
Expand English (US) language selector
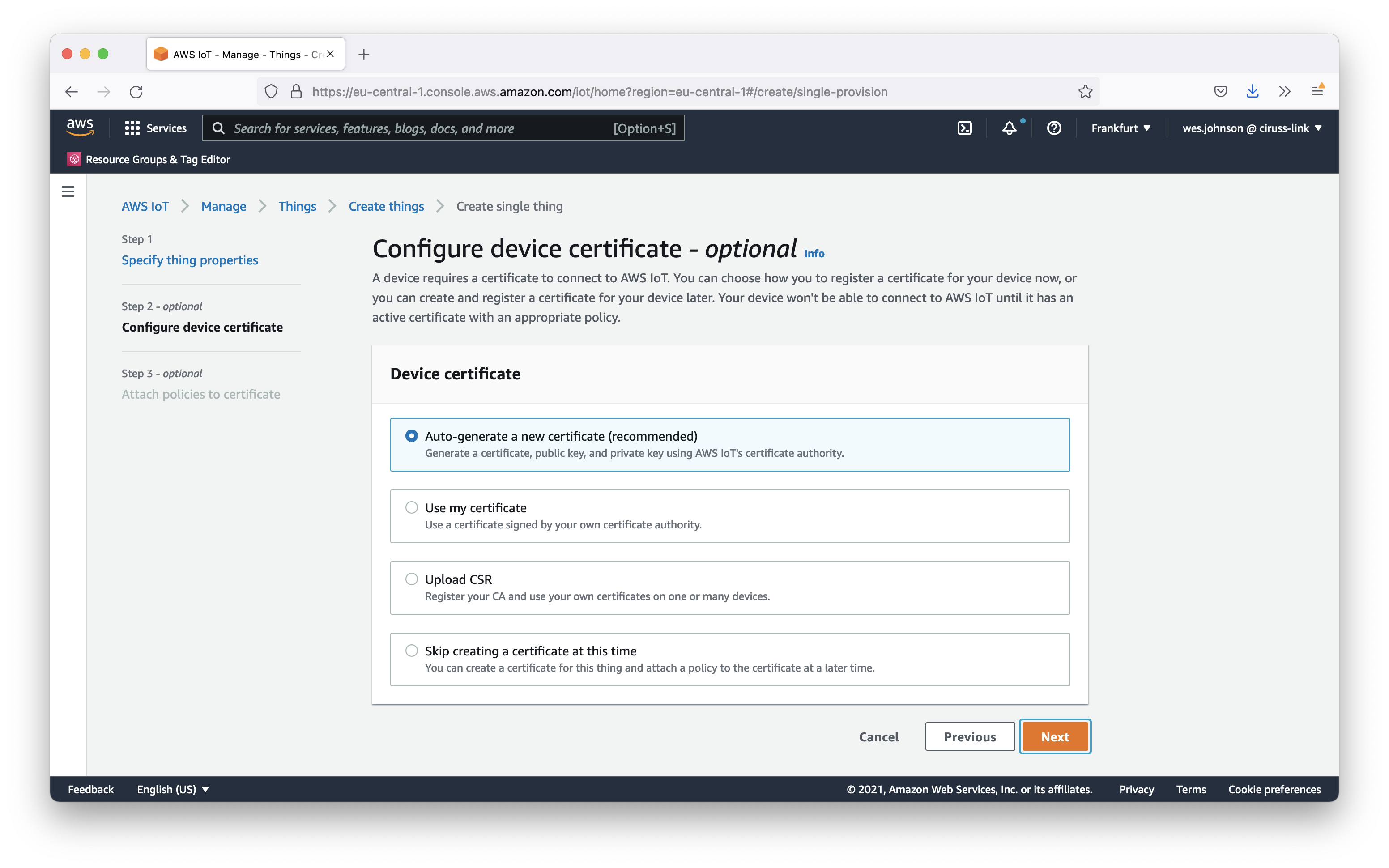pos(172,789)
